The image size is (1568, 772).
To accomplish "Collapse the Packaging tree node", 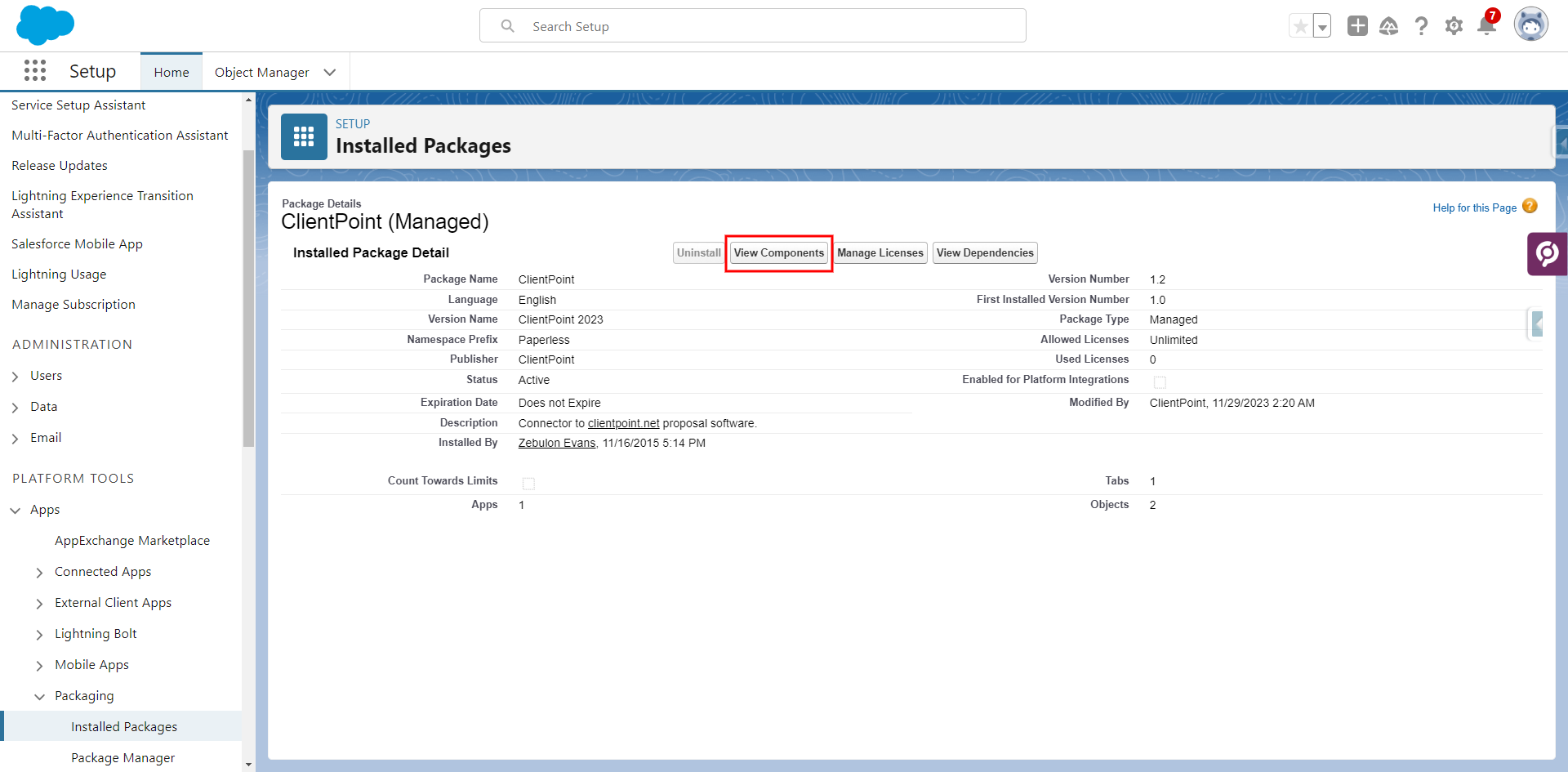I will [39, 697].
